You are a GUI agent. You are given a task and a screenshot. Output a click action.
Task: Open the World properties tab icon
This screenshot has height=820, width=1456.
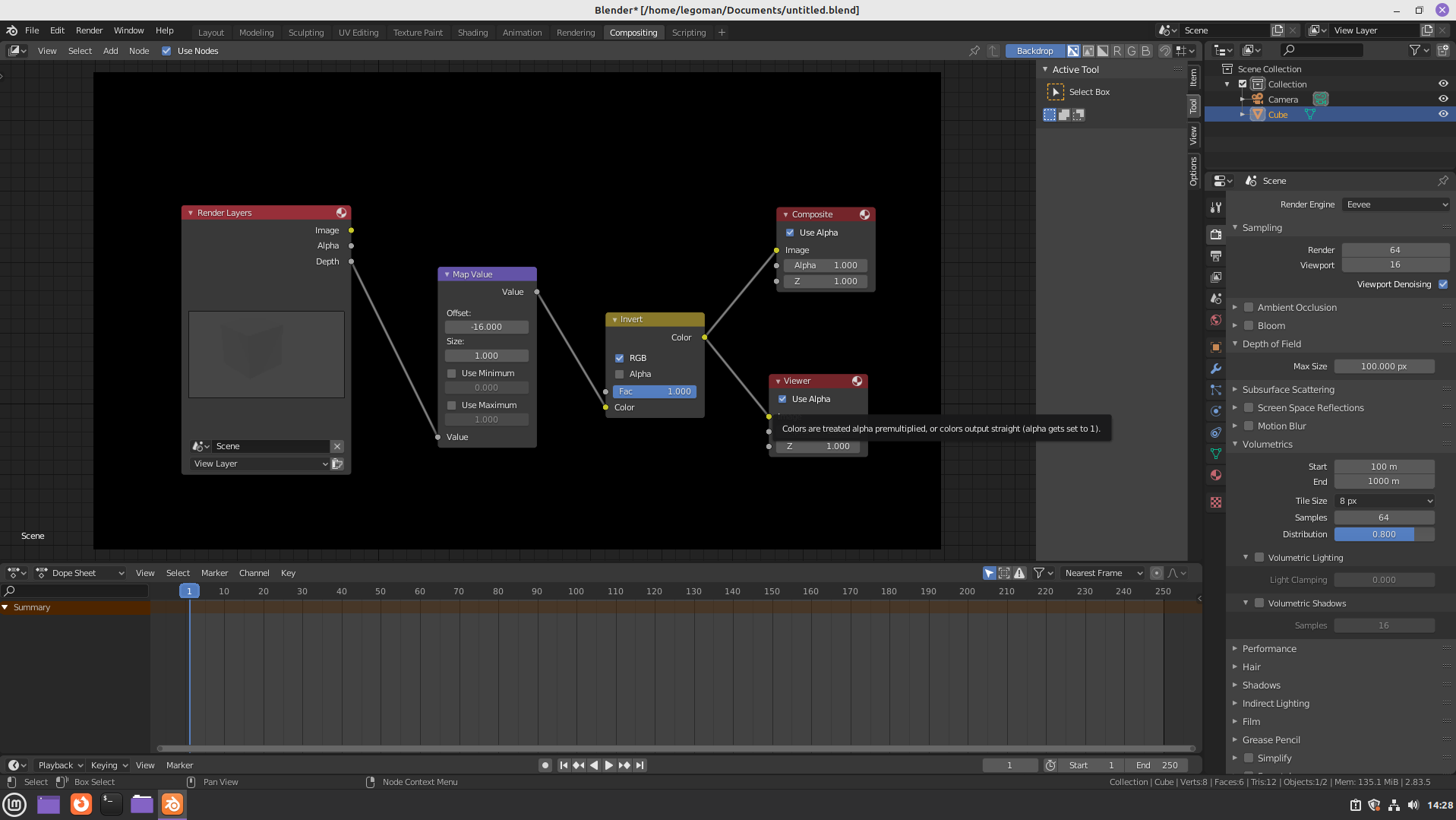click(x=1216, y=321)
